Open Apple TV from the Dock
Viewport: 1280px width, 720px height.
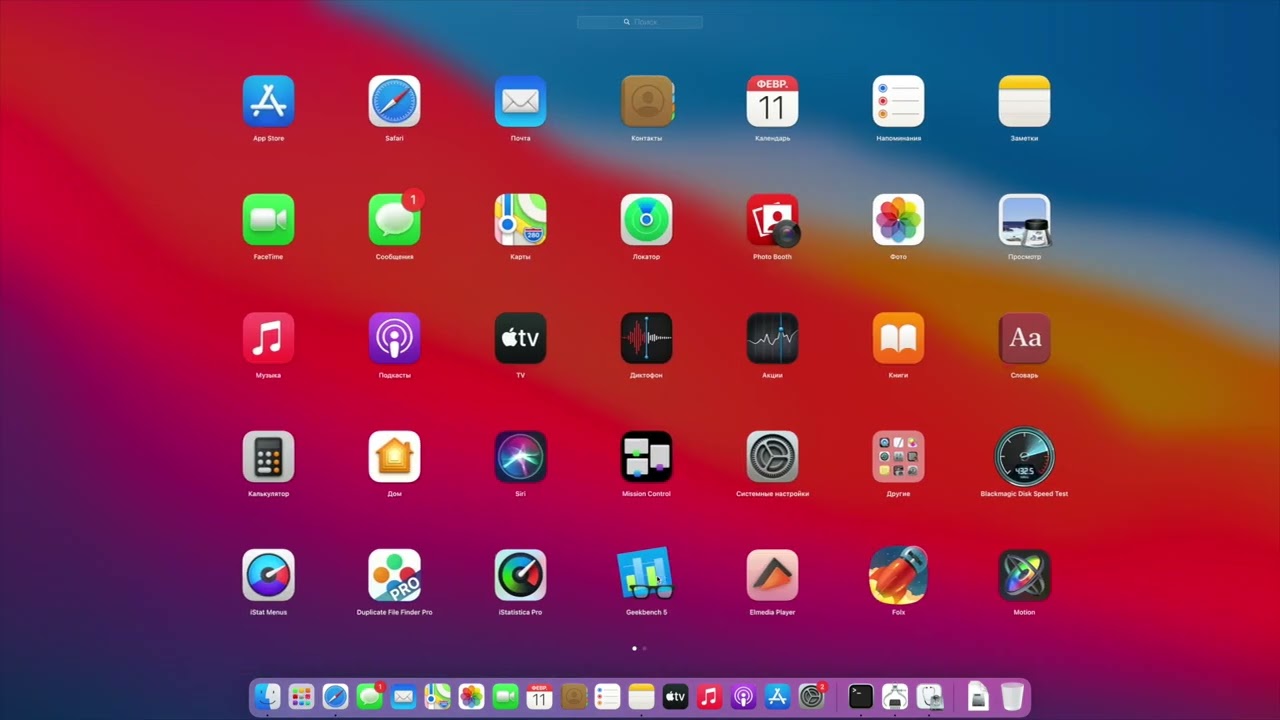point(675,696)
